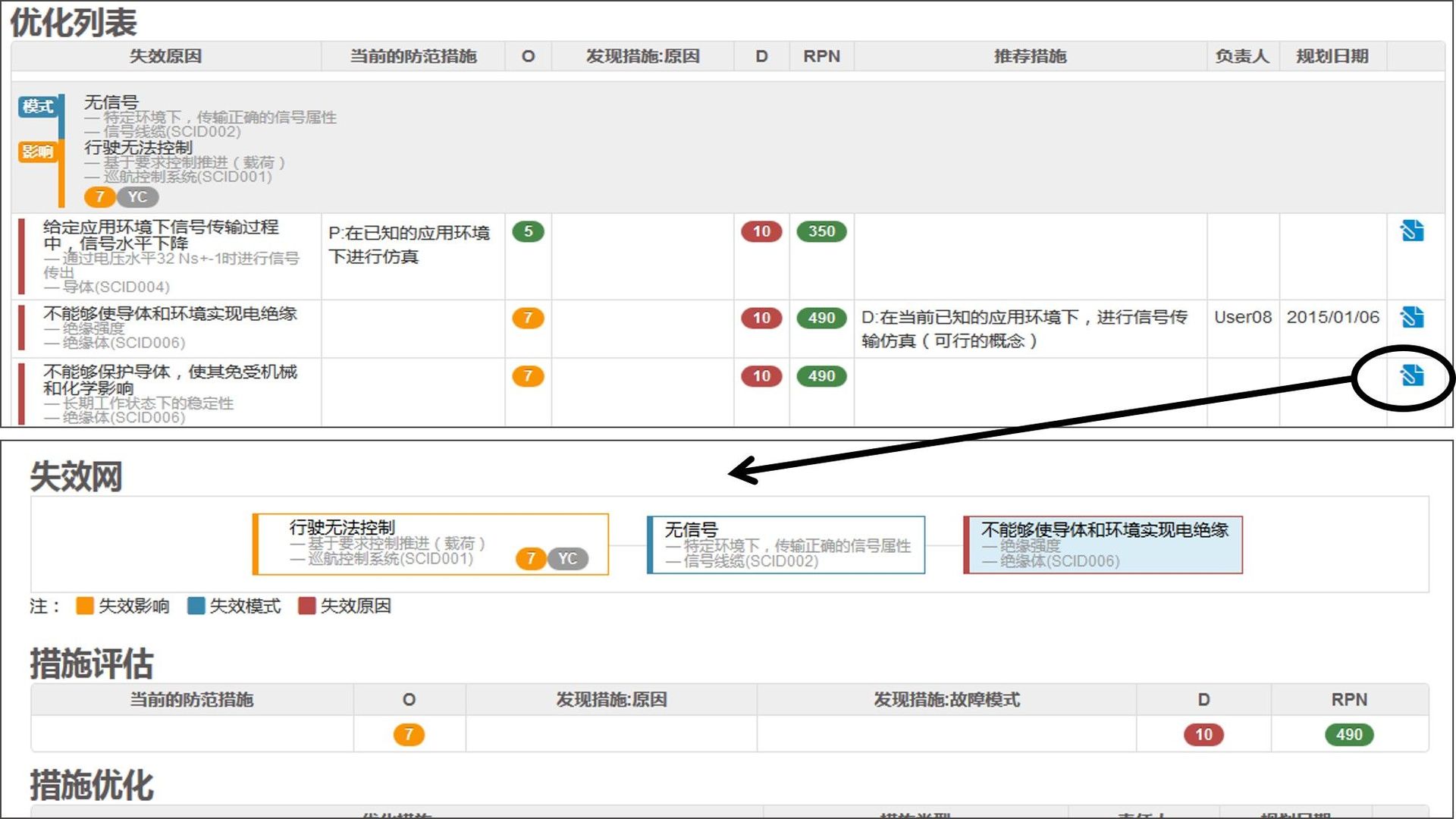This screenshot has height=819, width=1456.
Task: Click the green O value 5 badge
Action: (x=528, y=231)
